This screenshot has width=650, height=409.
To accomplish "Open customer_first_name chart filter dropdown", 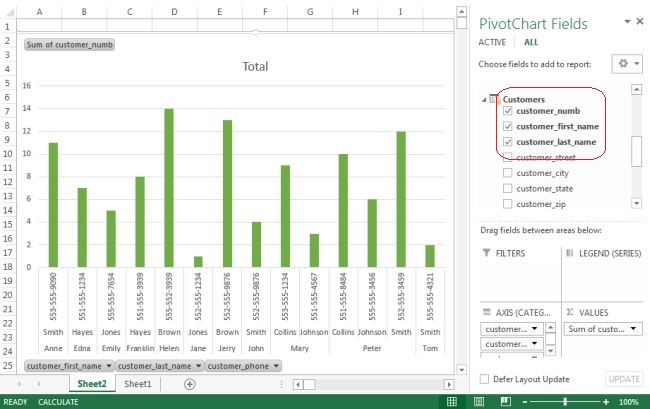I will (109, 366).
